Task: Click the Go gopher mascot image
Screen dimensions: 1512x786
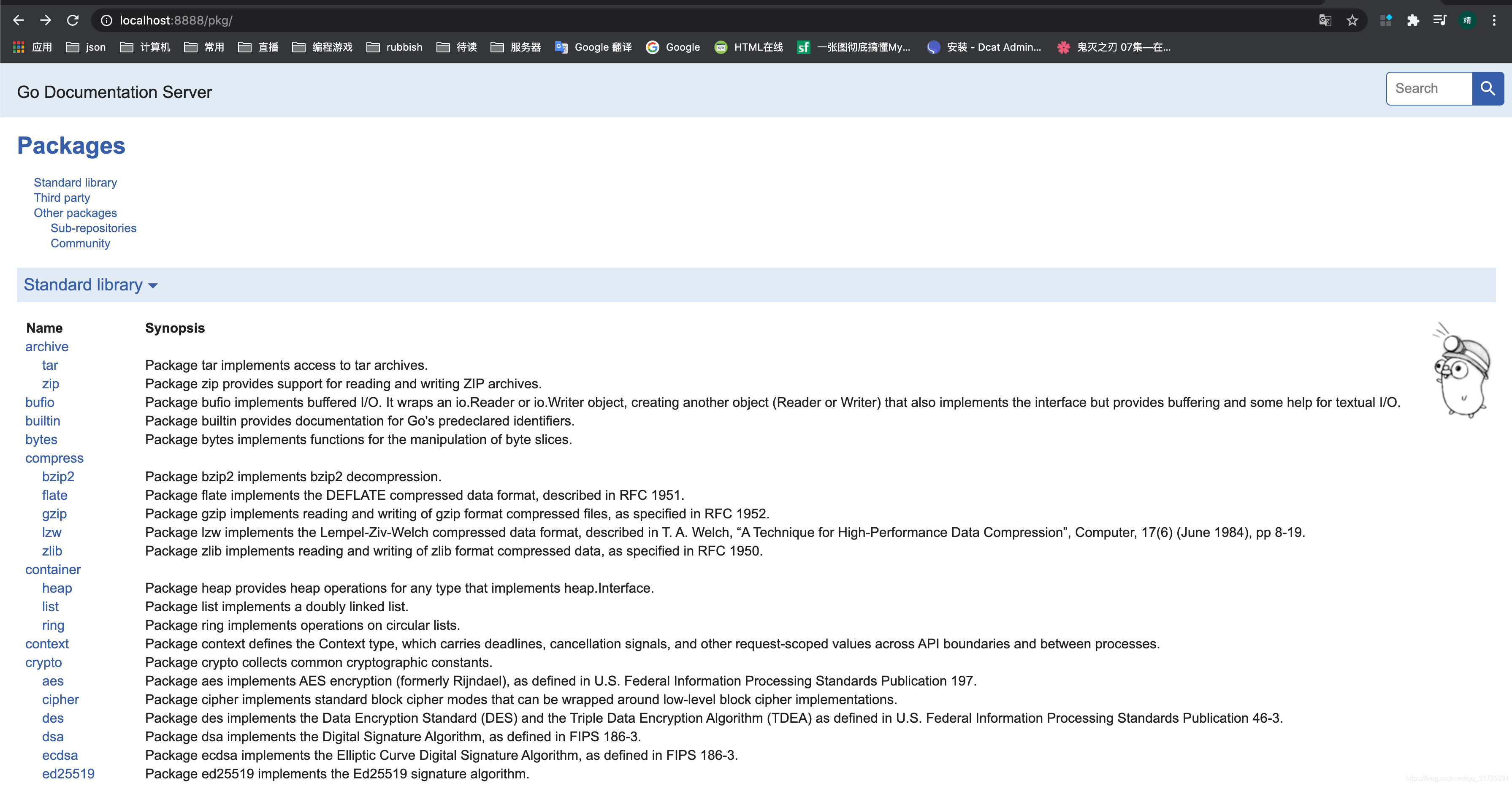Action: coord(1461,371)
